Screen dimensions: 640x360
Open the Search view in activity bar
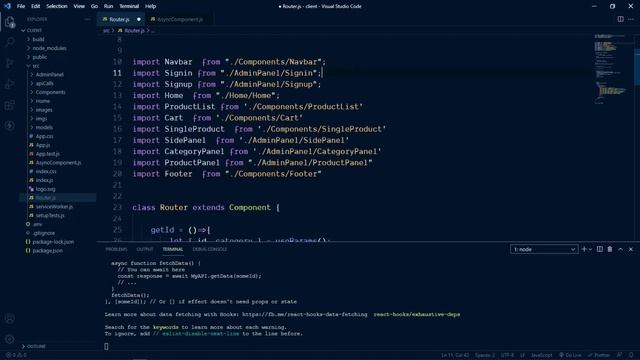click(9, 42)
